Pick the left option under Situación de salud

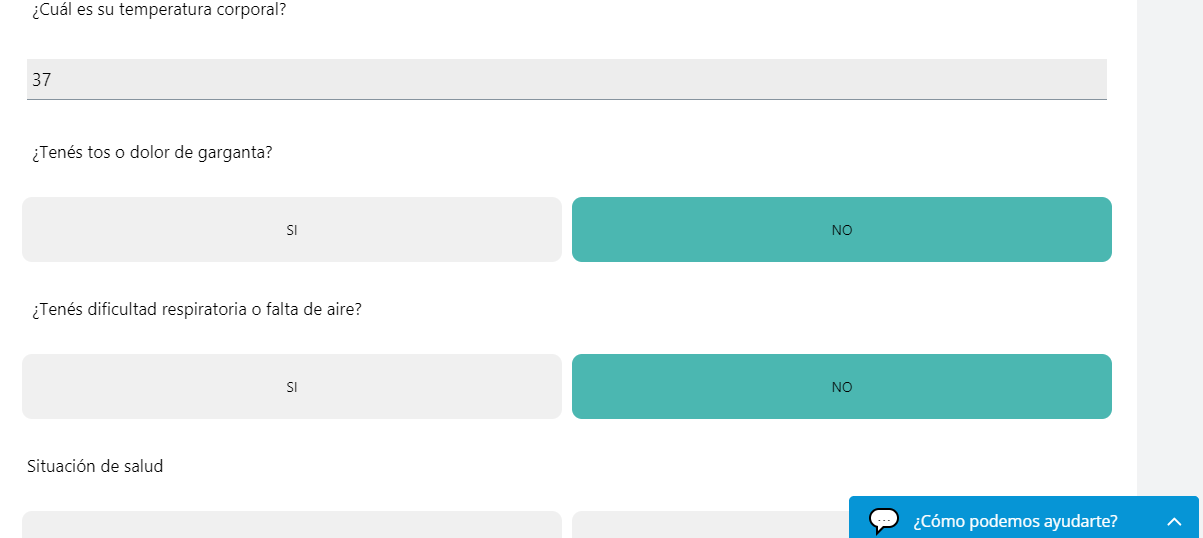click(292, 525)
